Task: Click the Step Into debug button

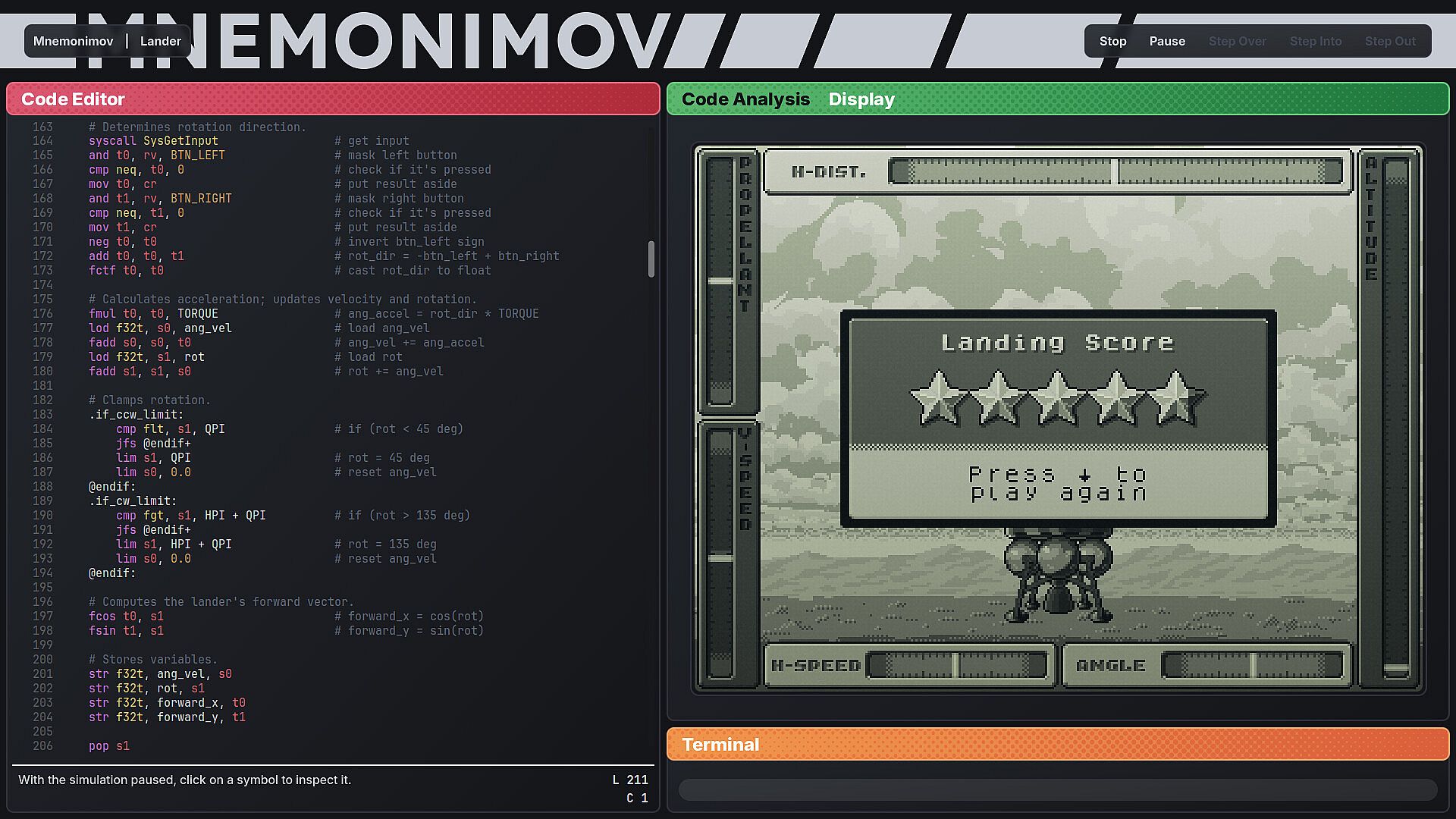Action: tap(1315, 41)
